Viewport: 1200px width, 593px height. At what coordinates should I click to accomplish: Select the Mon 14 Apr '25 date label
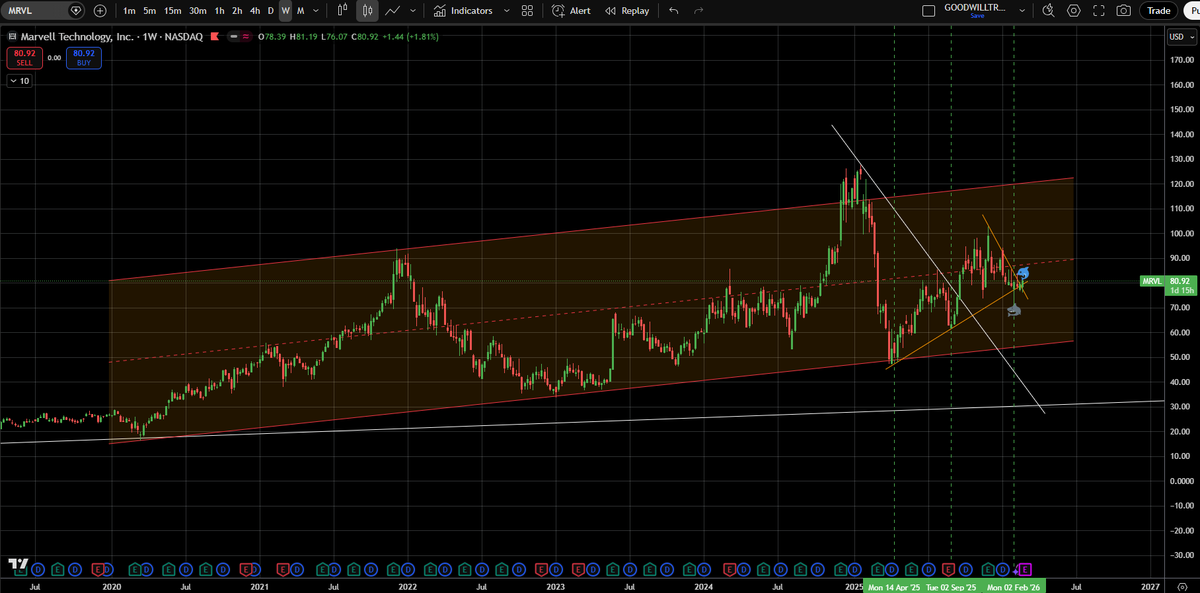(x=894, y=586)
